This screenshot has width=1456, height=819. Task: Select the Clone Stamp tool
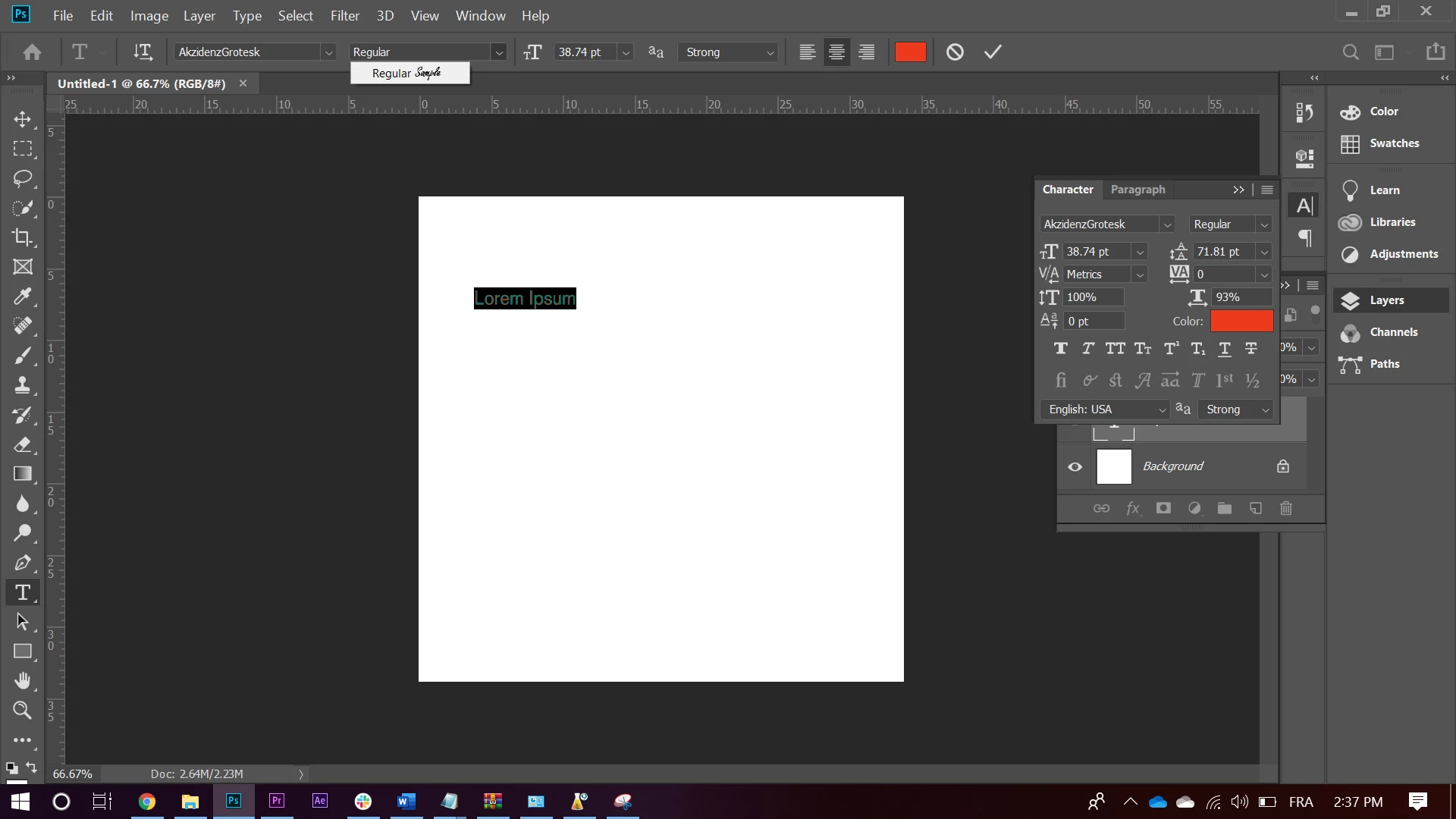click(x=22, y=385)
